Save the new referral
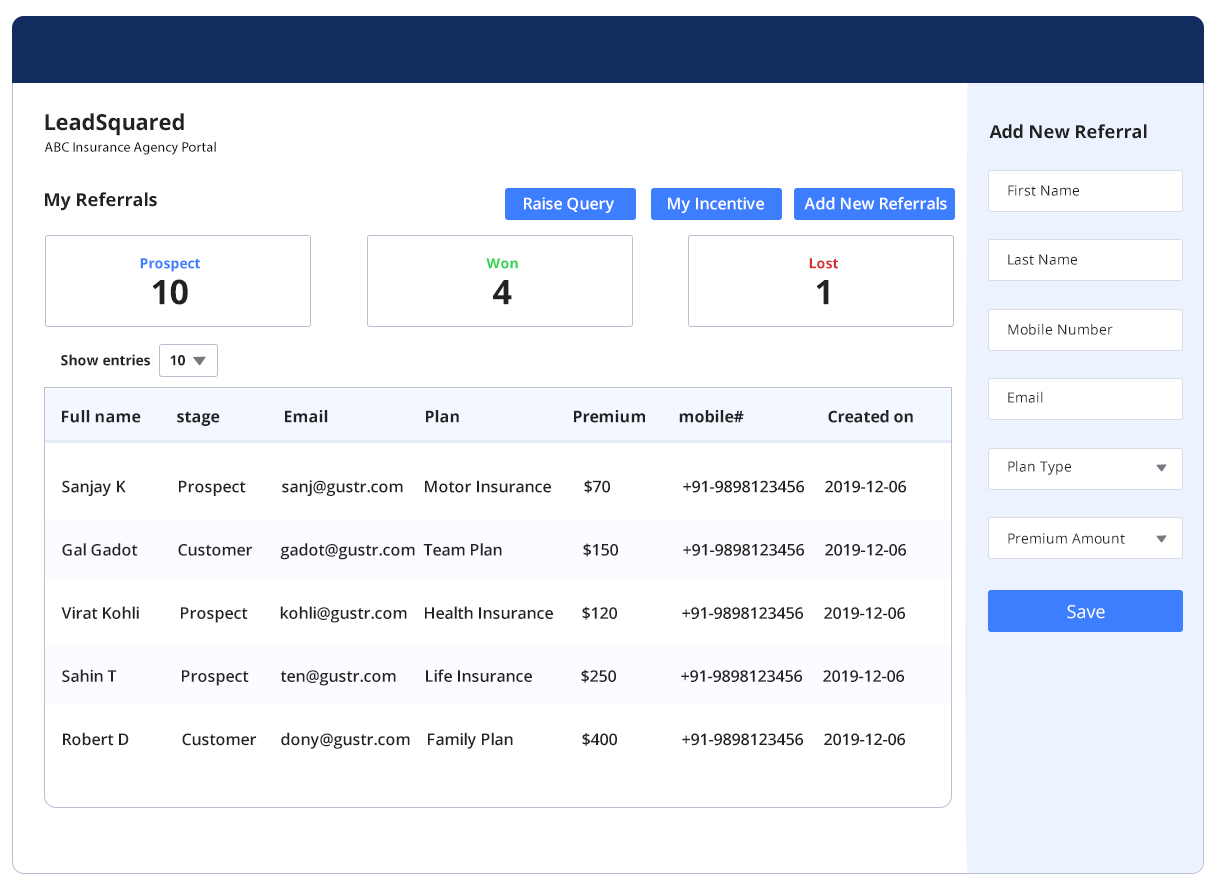Screen dimensions: 1220x886 (1085, 611)
